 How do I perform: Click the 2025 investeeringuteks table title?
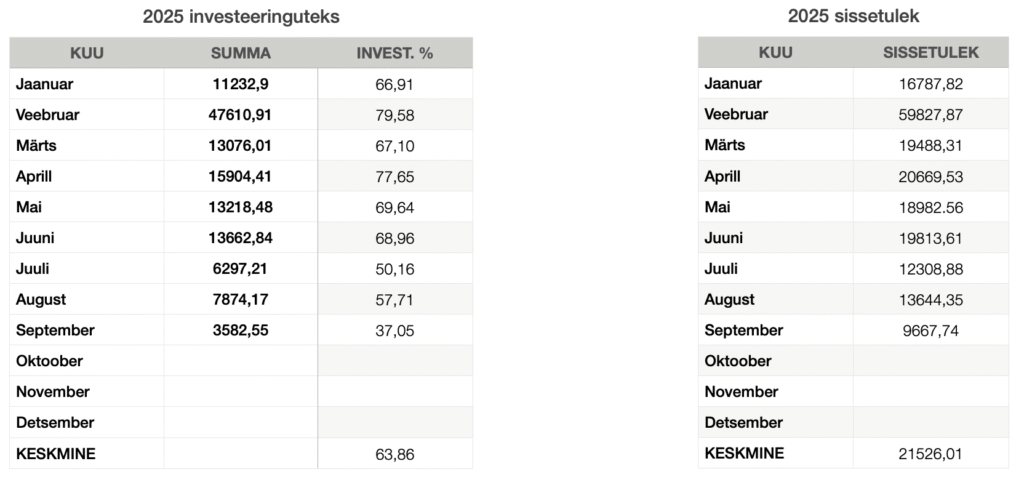pos(241,16)
